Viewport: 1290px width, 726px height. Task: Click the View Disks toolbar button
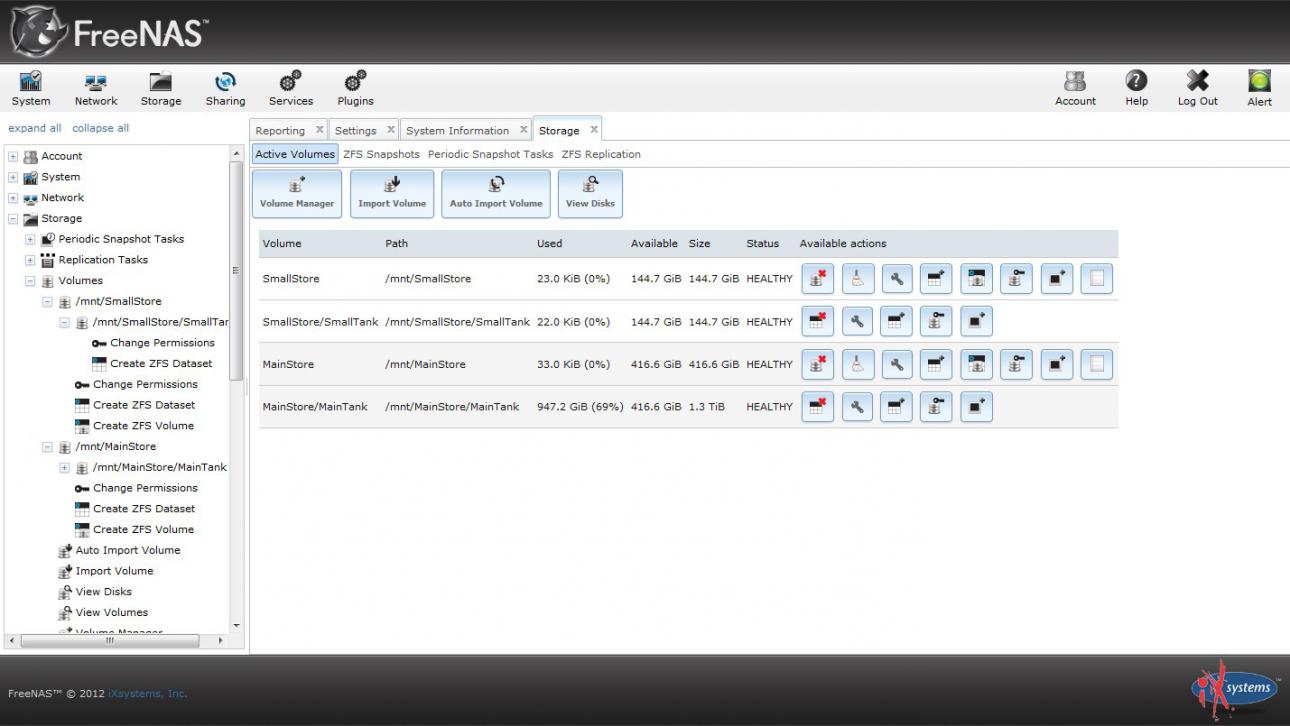pos(590,193)
